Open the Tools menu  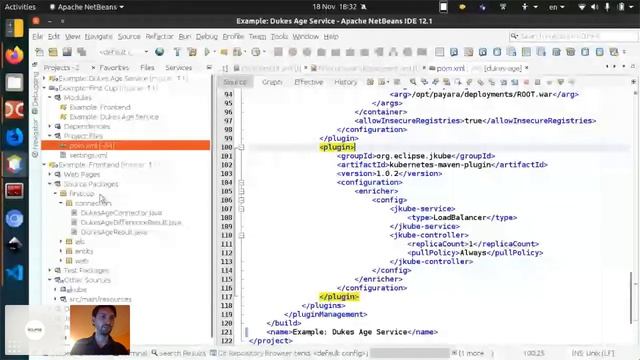[x=279, y=36]
